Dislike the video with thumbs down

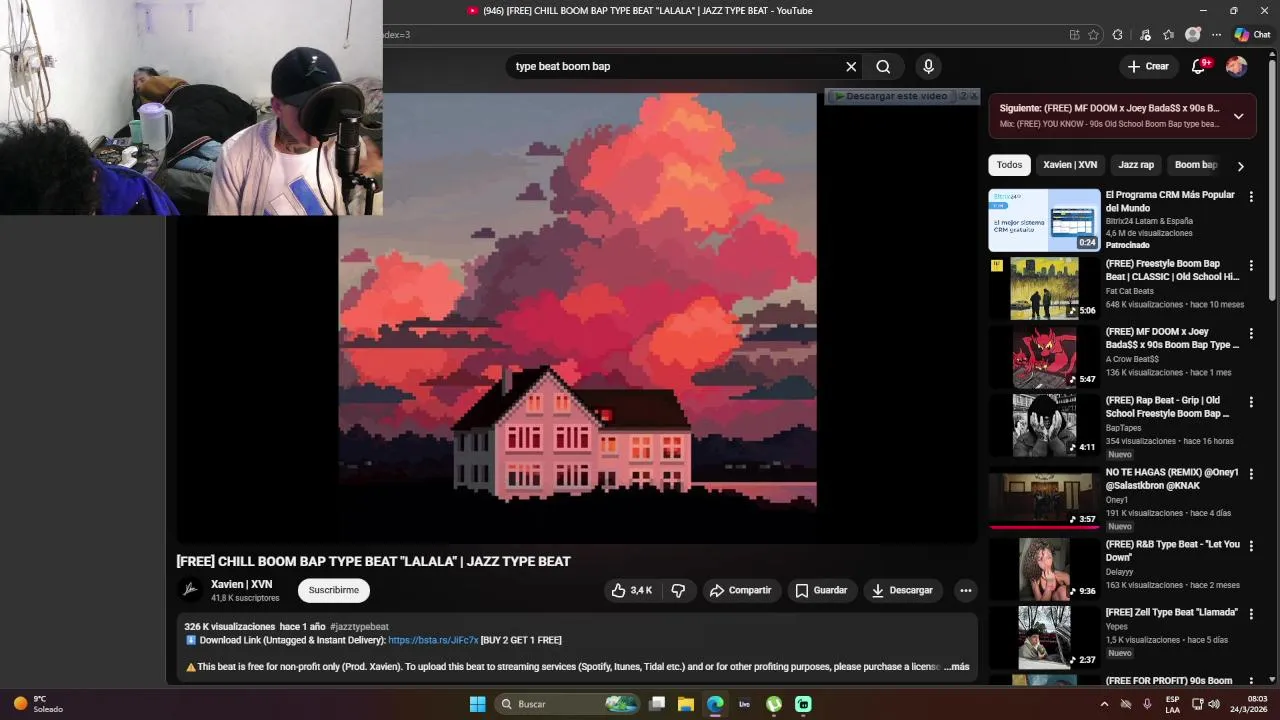(x=678, y=591)
